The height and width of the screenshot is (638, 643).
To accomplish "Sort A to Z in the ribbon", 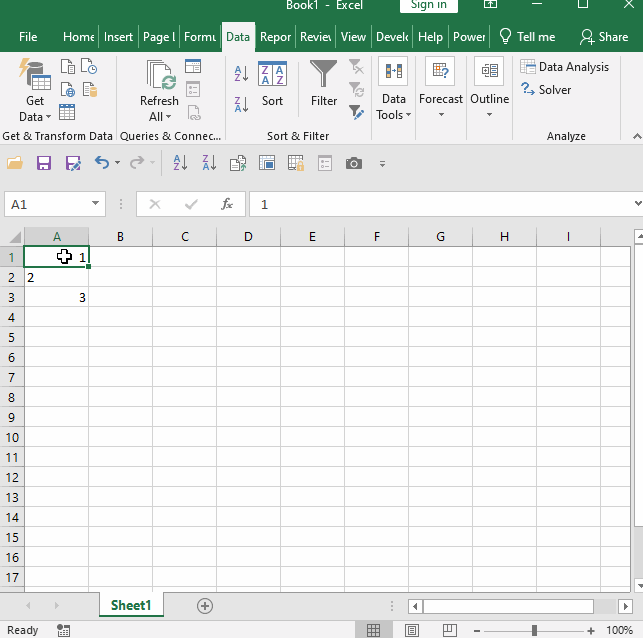I will pyautogui.click(x=241, y=74).
